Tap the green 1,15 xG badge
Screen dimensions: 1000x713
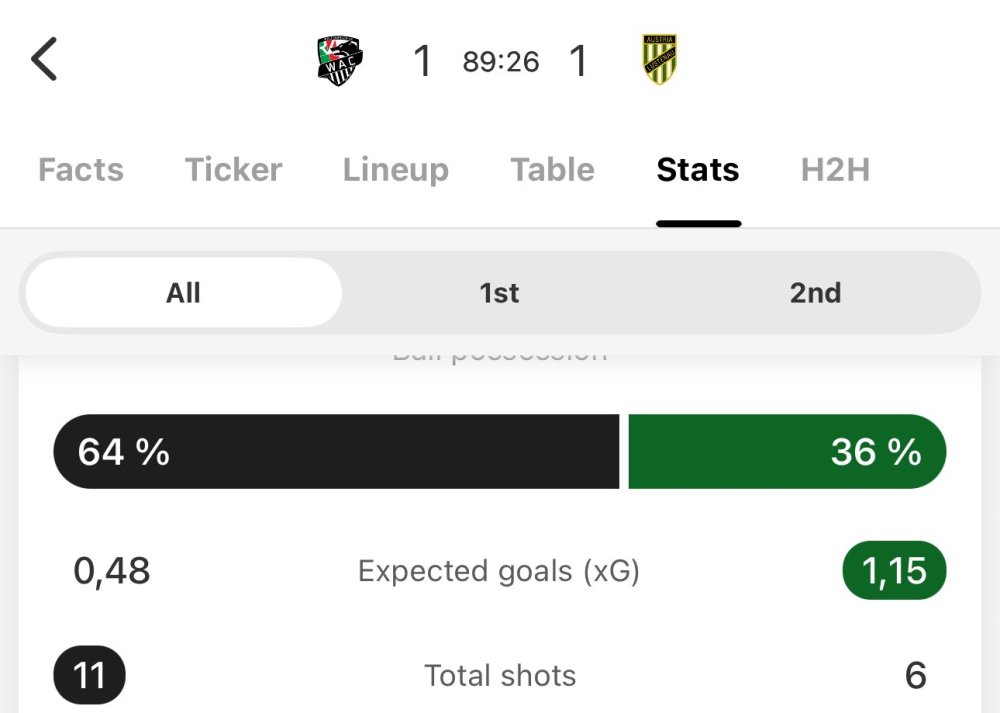tap(894, 571)
